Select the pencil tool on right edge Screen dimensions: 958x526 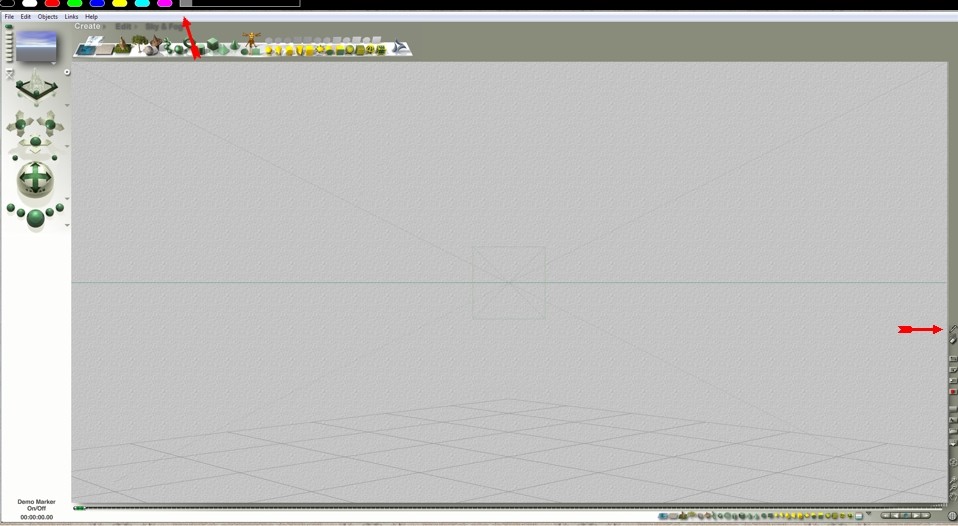(953, 329)
